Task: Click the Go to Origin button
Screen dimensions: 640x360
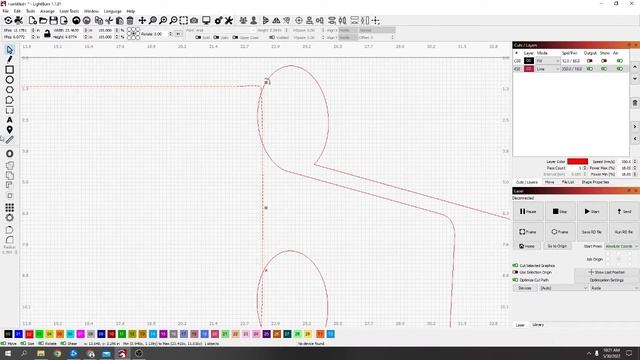Action: pyautogui.click(x=557, y=246)
